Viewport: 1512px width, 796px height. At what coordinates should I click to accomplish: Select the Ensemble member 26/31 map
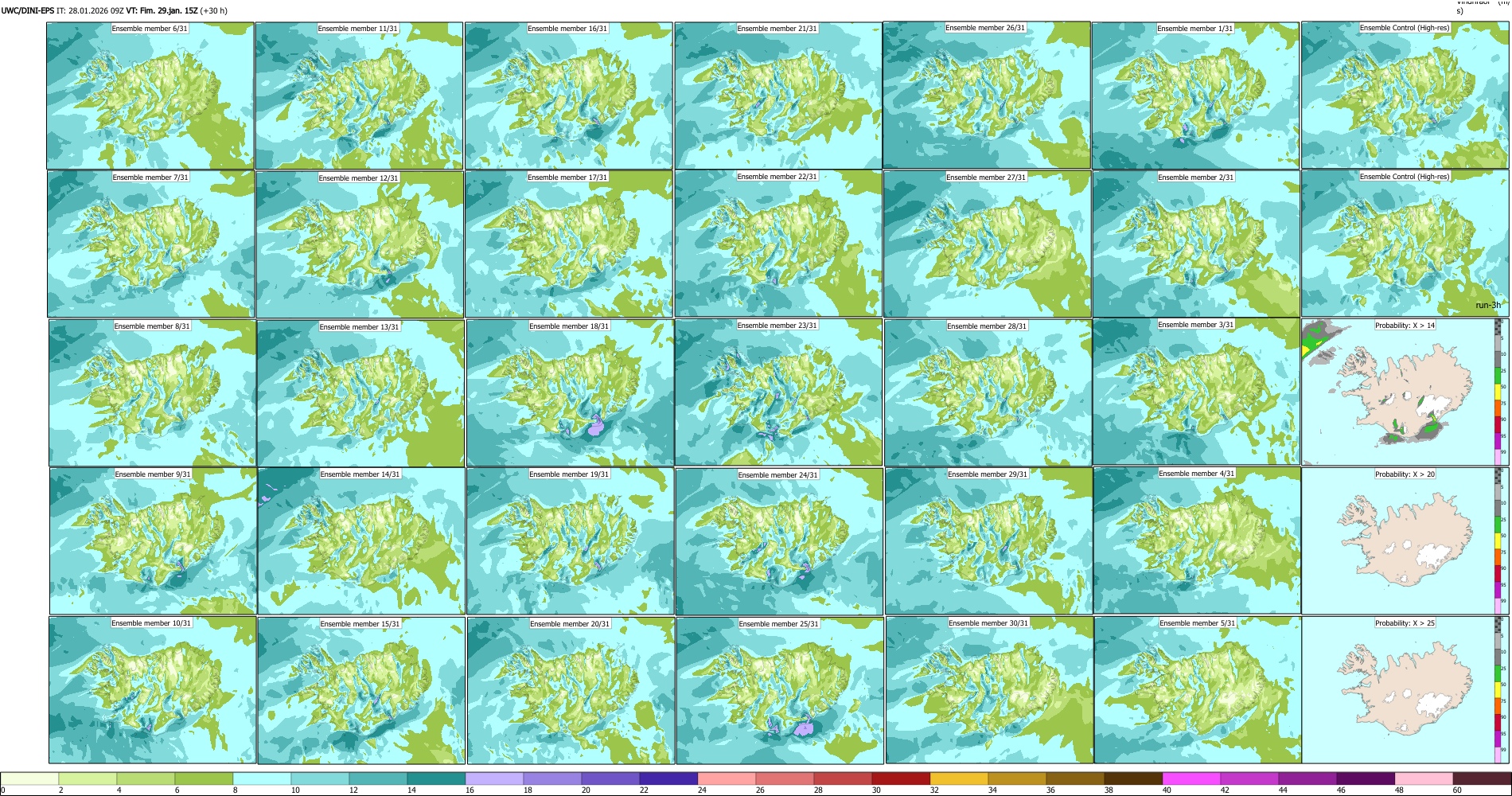click(x=987, y=95)
